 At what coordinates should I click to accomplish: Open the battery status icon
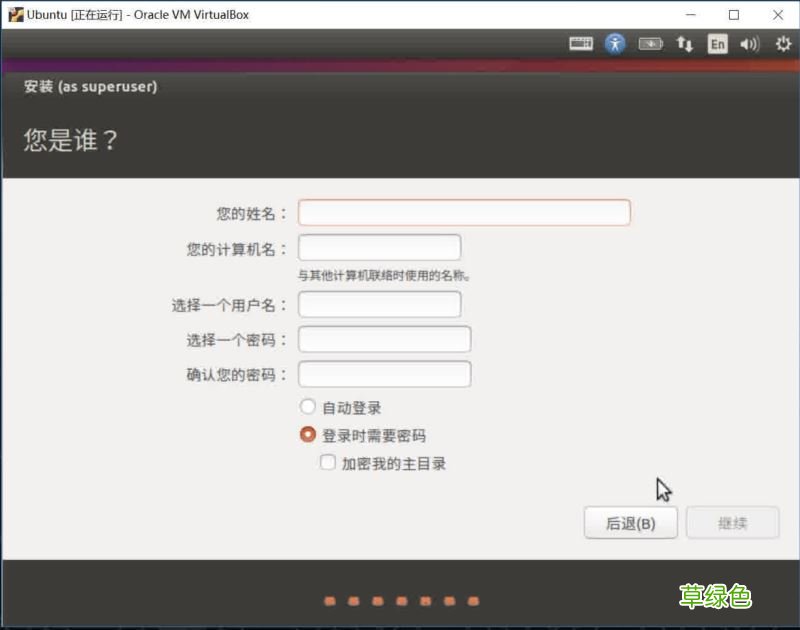(650, 44)
